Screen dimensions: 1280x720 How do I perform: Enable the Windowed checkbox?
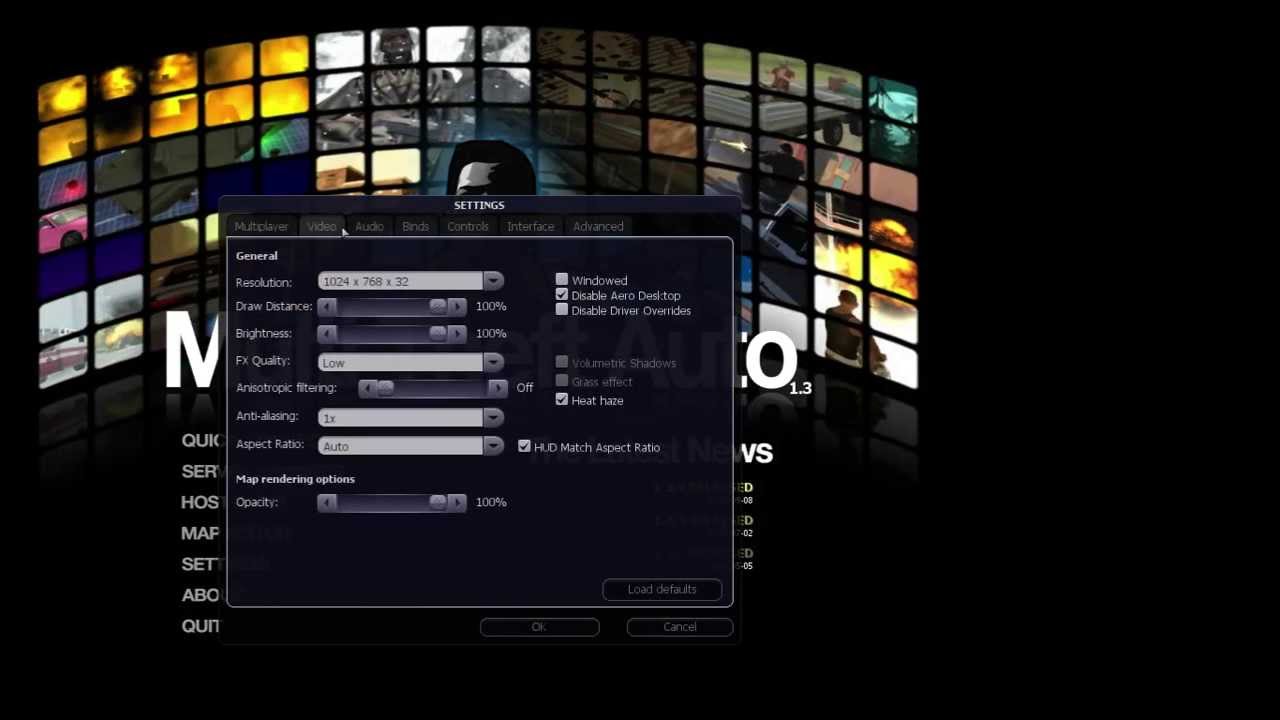562,280
